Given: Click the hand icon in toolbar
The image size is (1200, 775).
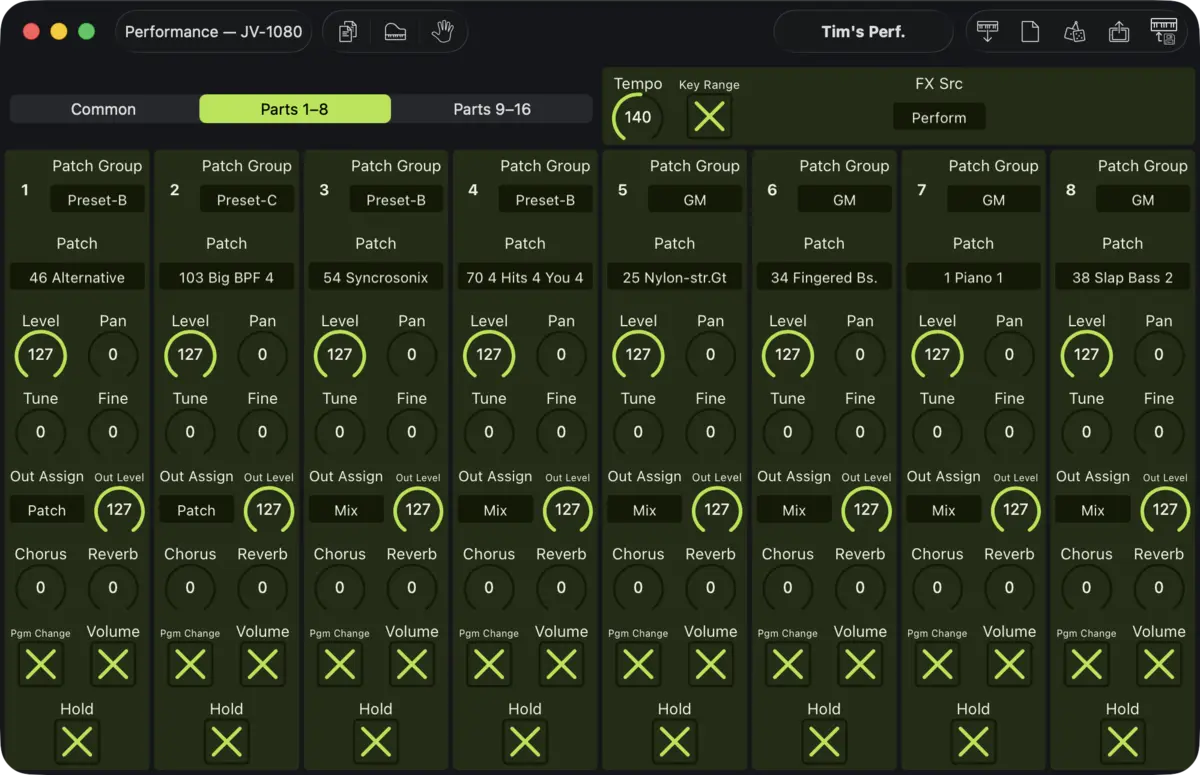Looking at the screenshot, I should (442, 32).
